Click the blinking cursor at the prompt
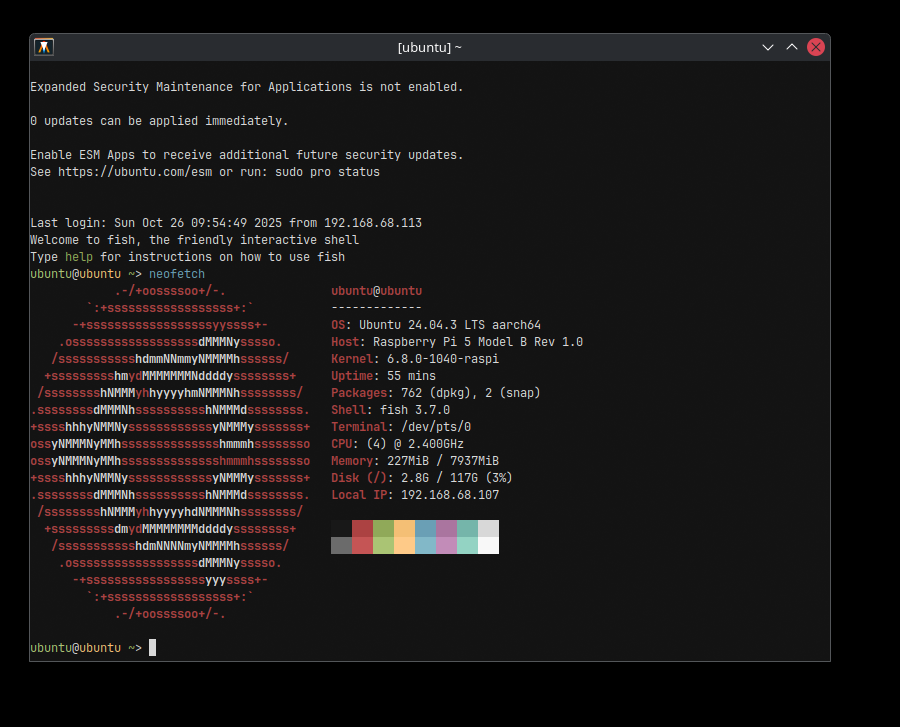Viewport: 900px width, 727px height. (153, 648)
